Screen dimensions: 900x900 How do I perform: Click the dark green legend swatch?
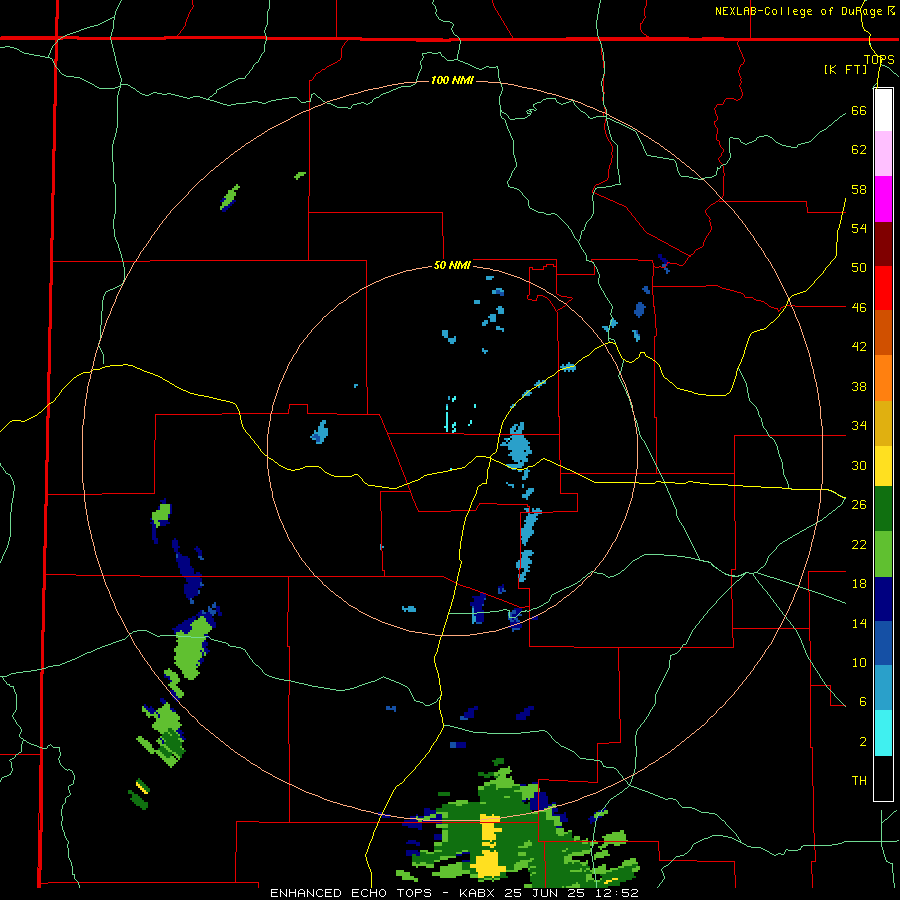[x=883, y=509]
